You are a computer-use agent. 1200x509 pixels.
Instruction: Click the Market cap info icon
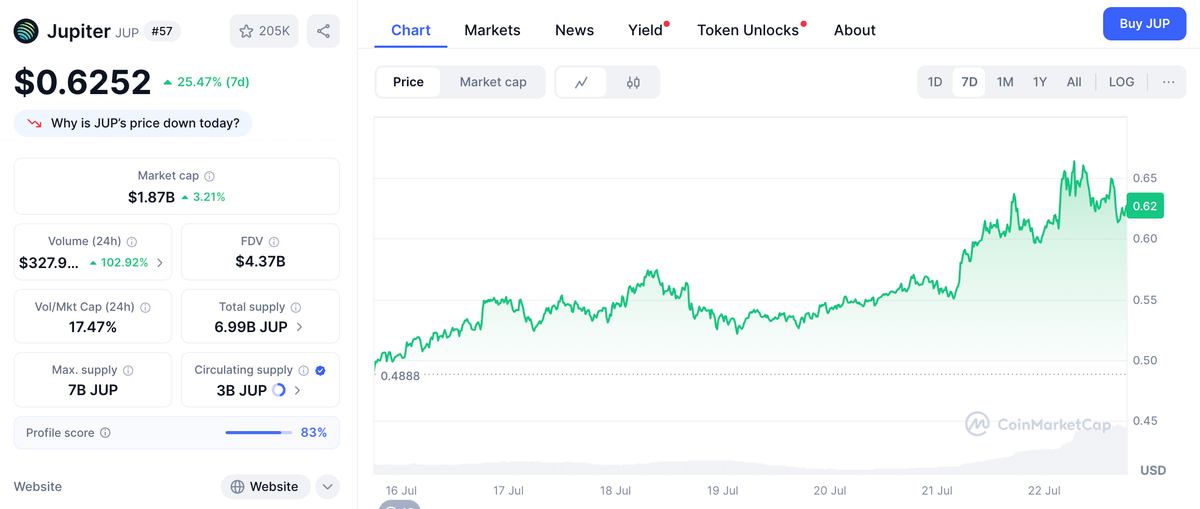(x=209, y=176)
